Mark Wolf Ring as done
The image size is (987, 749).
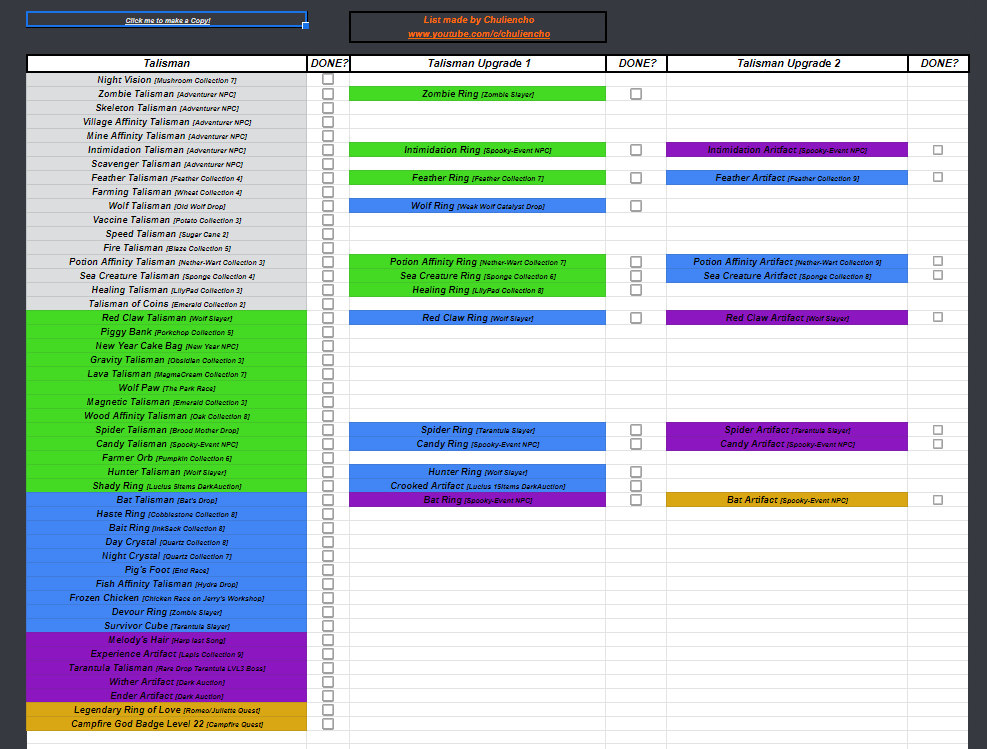636,206
